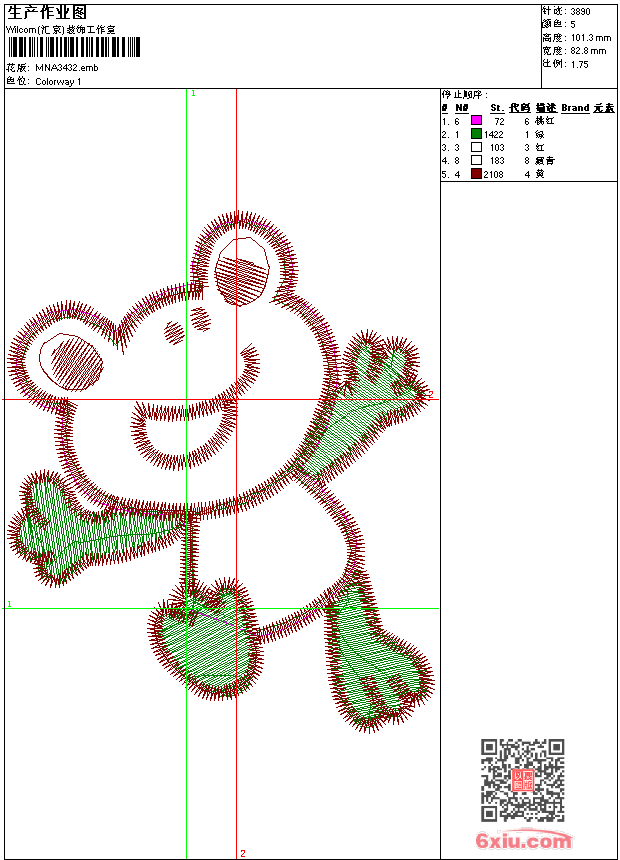This screenshot has height=860, width=620.
Task: Click the 桃红 color description
Action: pyautogui.click(x=545, y=121)
